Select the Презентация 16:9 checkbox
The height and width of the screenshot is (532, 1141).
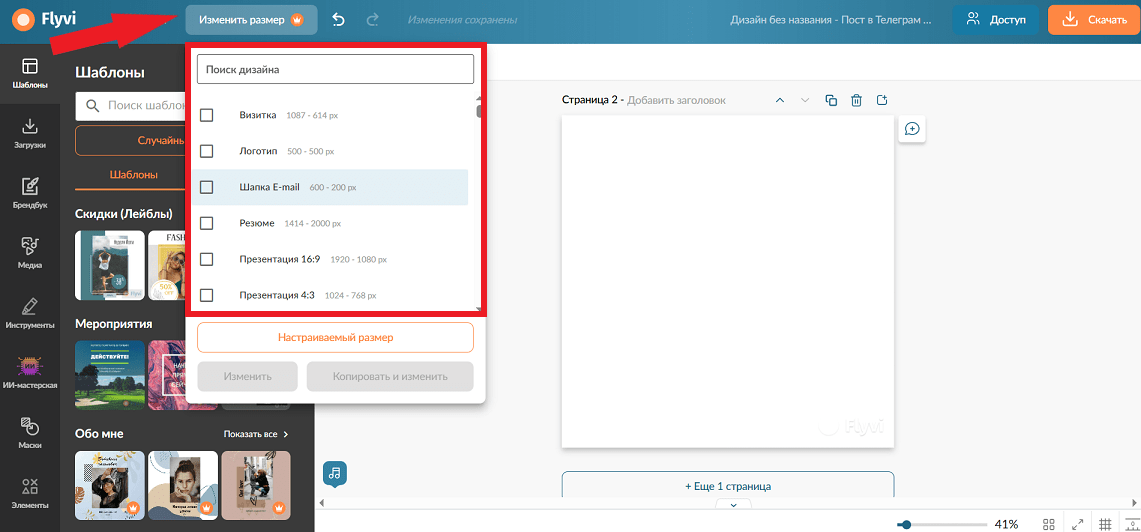point(207,259)
